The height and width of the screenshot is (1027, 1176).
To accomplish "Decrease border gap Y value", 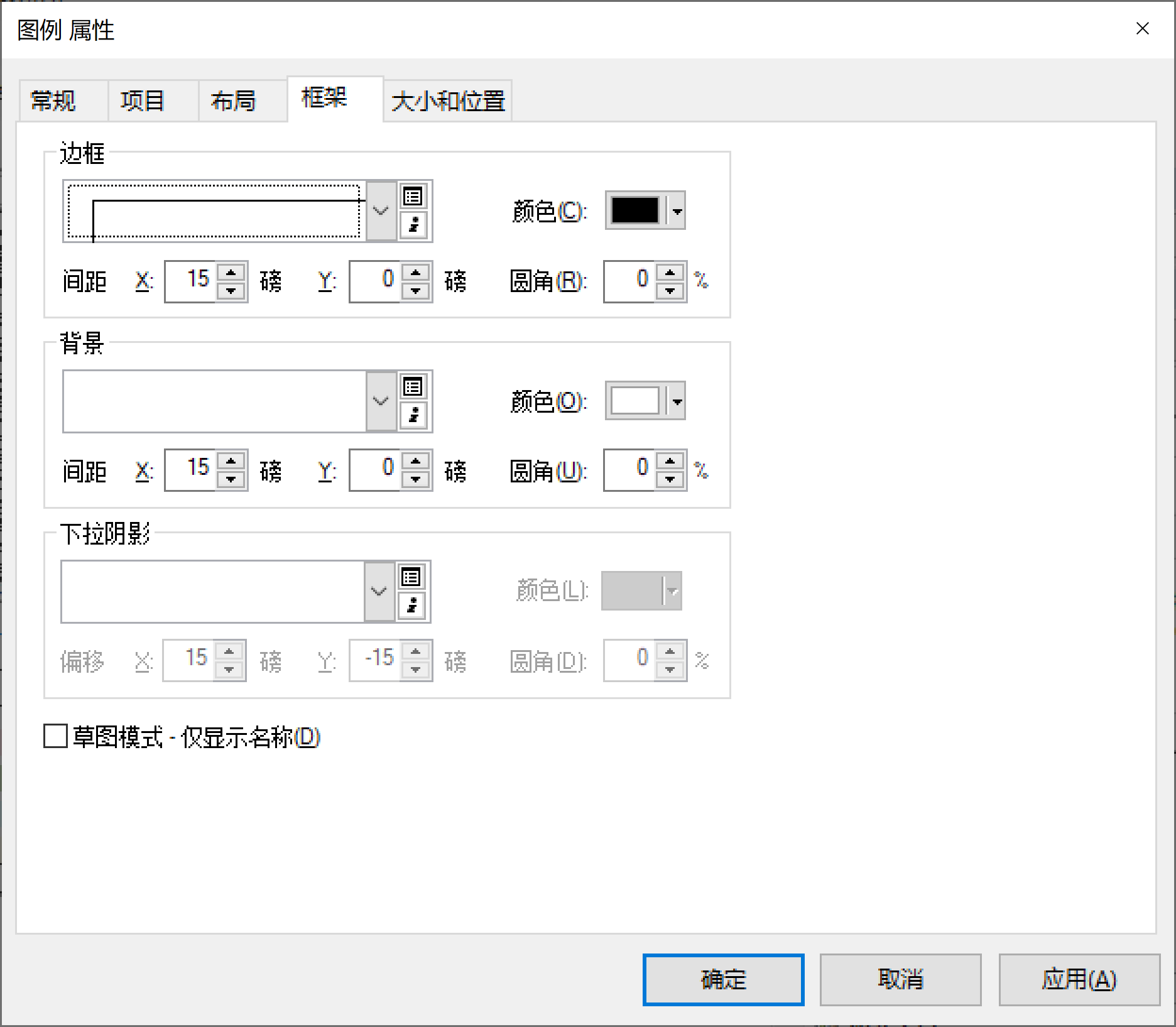I will (416, 291).
